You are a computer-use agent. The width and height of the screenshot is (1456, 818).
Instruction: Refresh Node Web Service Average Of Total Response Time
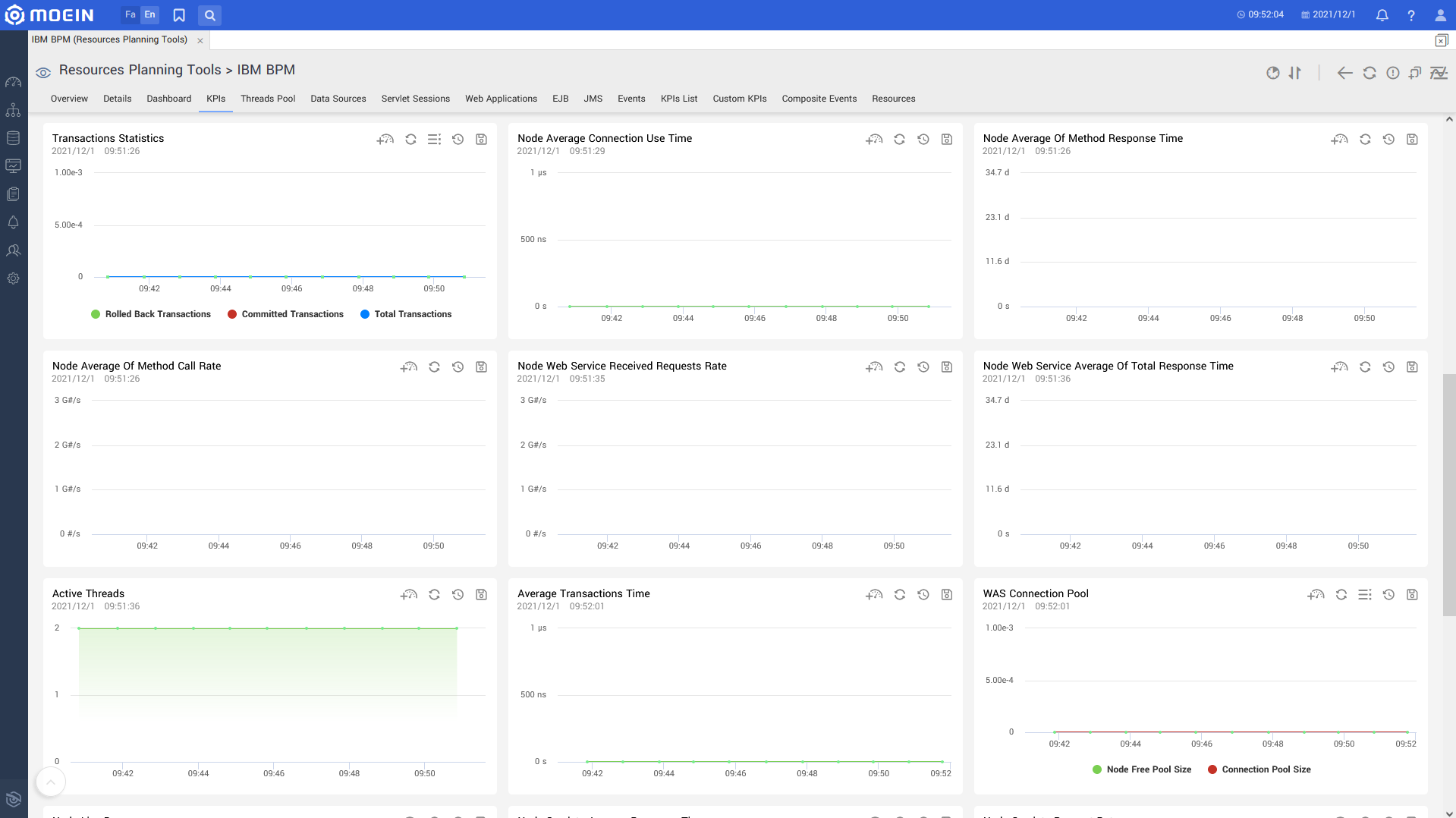tap(1365, 367)
